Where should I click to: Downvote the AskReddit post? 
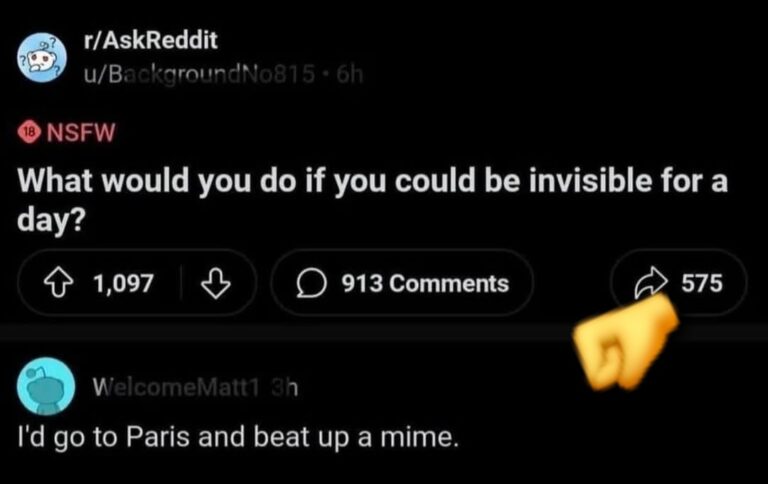pos(216,283)
